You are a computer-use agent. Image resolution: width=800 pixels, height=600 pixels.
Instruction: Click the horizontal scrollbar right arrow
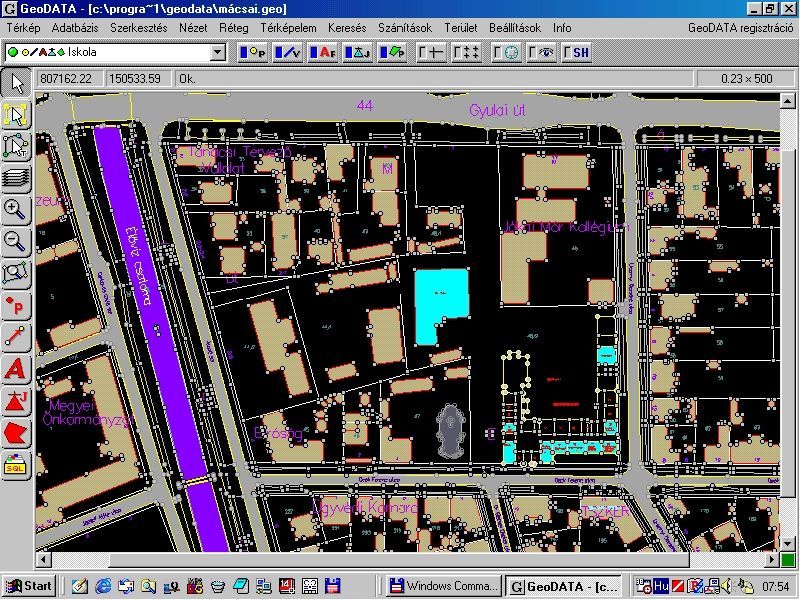coord(773,560)
